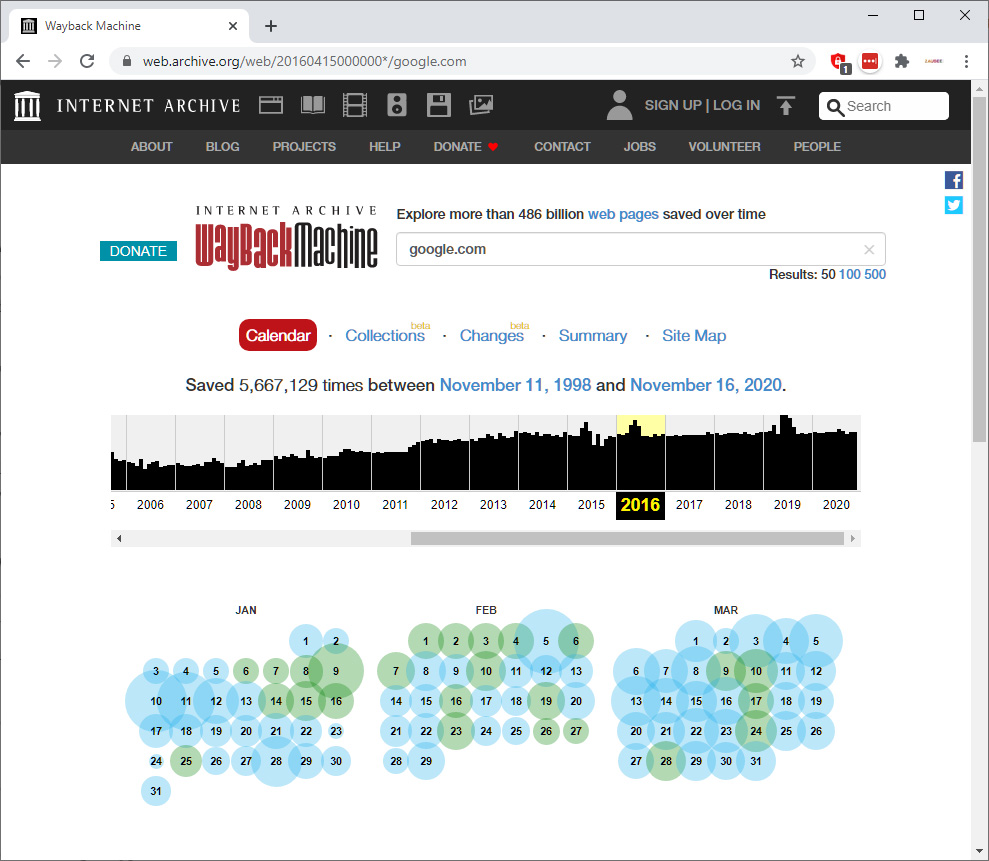The height and width of the screenshot is (861, 989).
Task: Open the HELP menu item
Action: click(385, 146)
